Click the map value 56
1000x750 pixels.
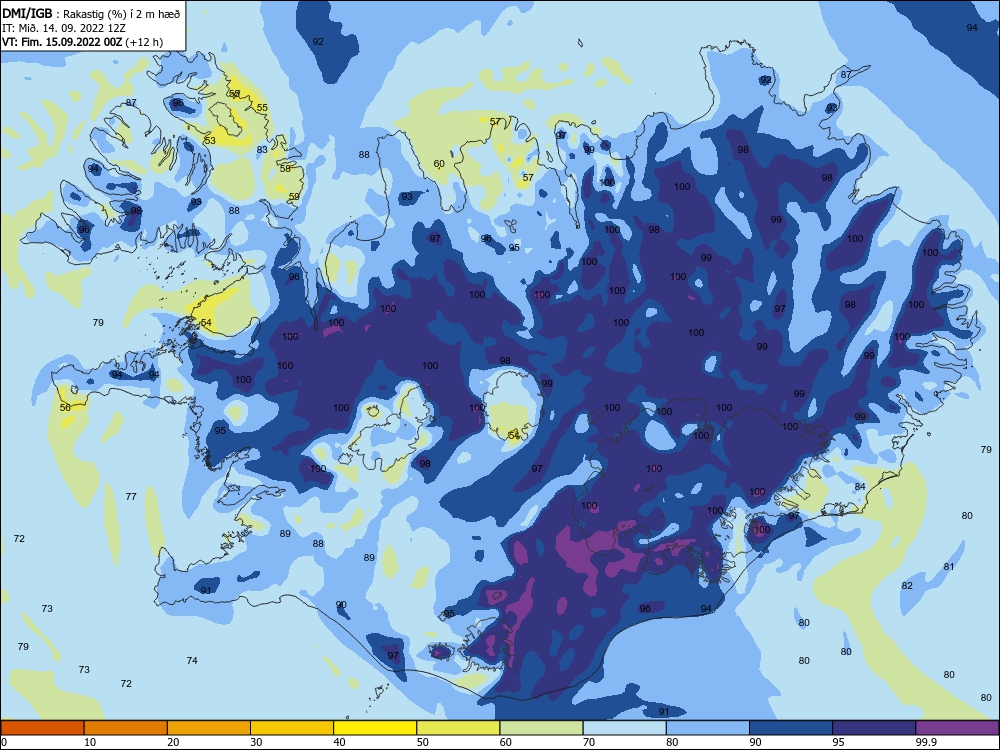(65, 407)
